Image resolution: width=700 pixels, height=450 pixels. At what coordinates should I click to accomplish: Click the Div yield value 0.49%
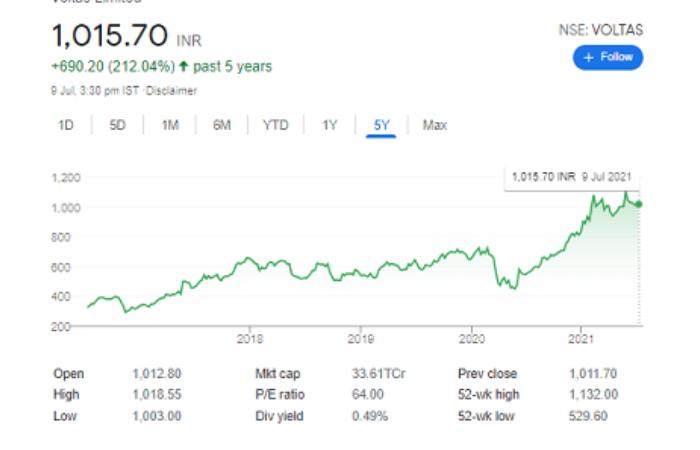370,416
